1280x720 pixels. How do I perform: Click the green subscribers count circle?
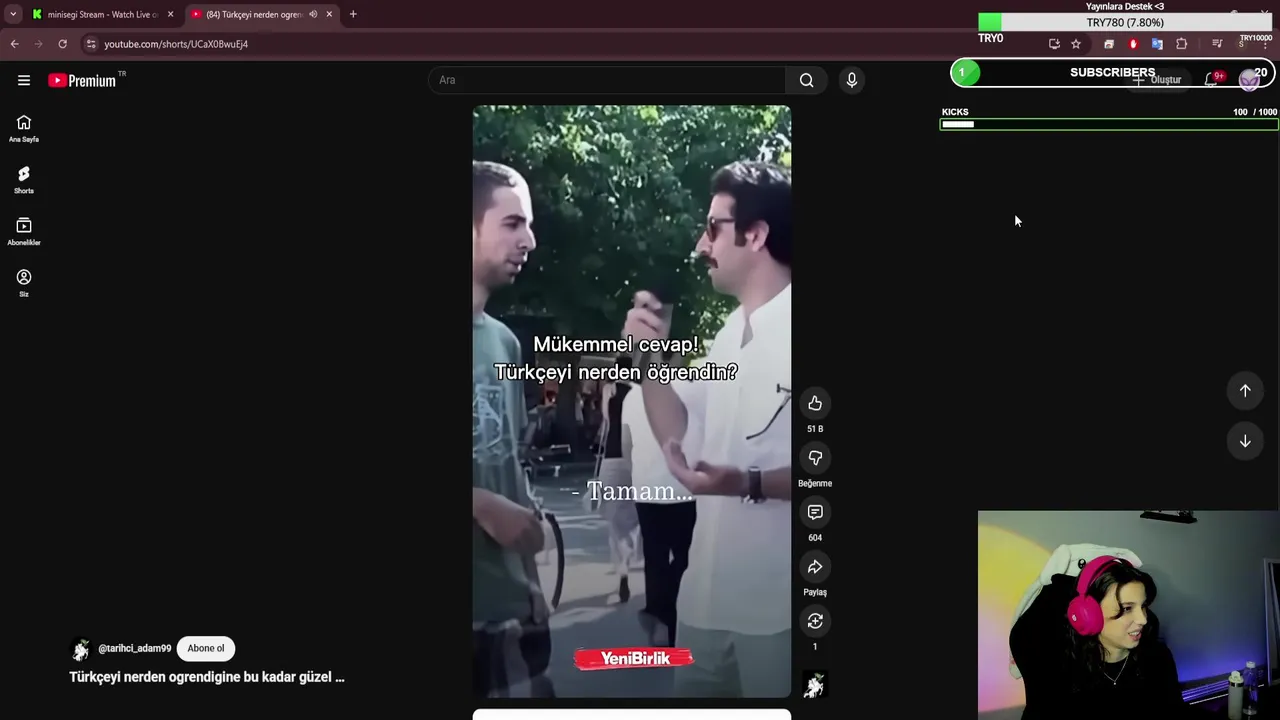[x=964, y=72]
